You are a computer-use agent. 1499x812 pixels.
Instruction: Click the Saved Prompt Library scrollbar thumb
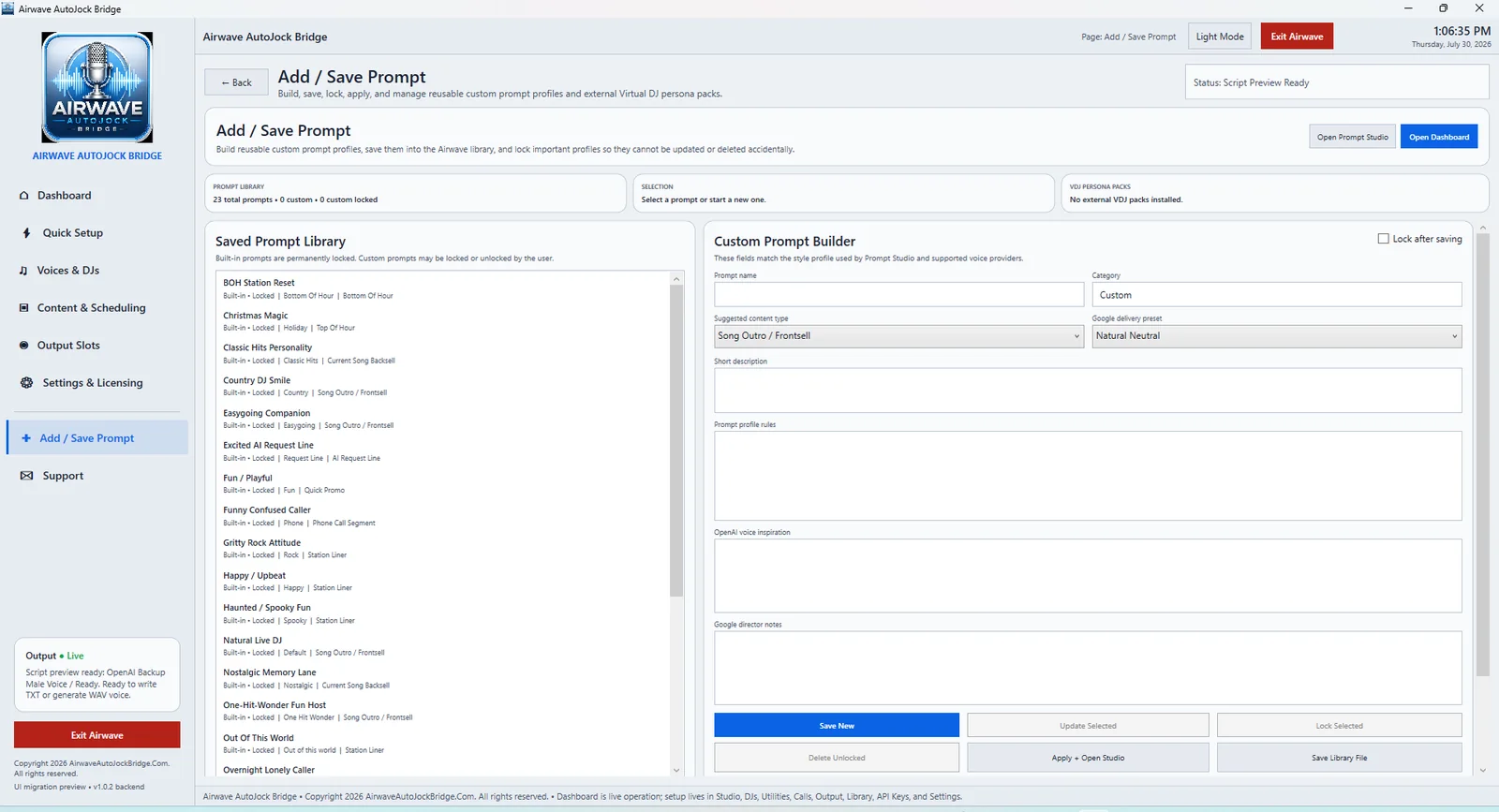pyautogui.click(x=676, y=440)
